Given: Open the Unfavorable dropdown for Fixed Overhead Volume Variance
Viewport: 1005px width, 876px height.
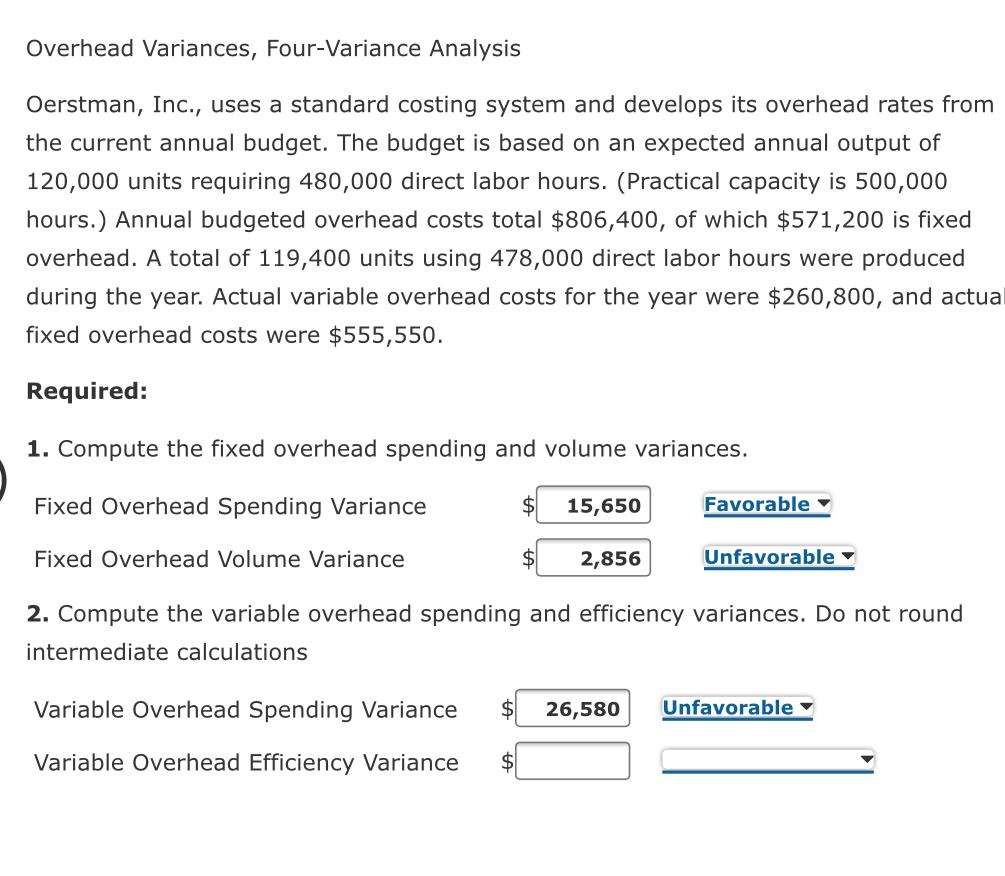Looking at the screenshot, I should coord(778,557).
